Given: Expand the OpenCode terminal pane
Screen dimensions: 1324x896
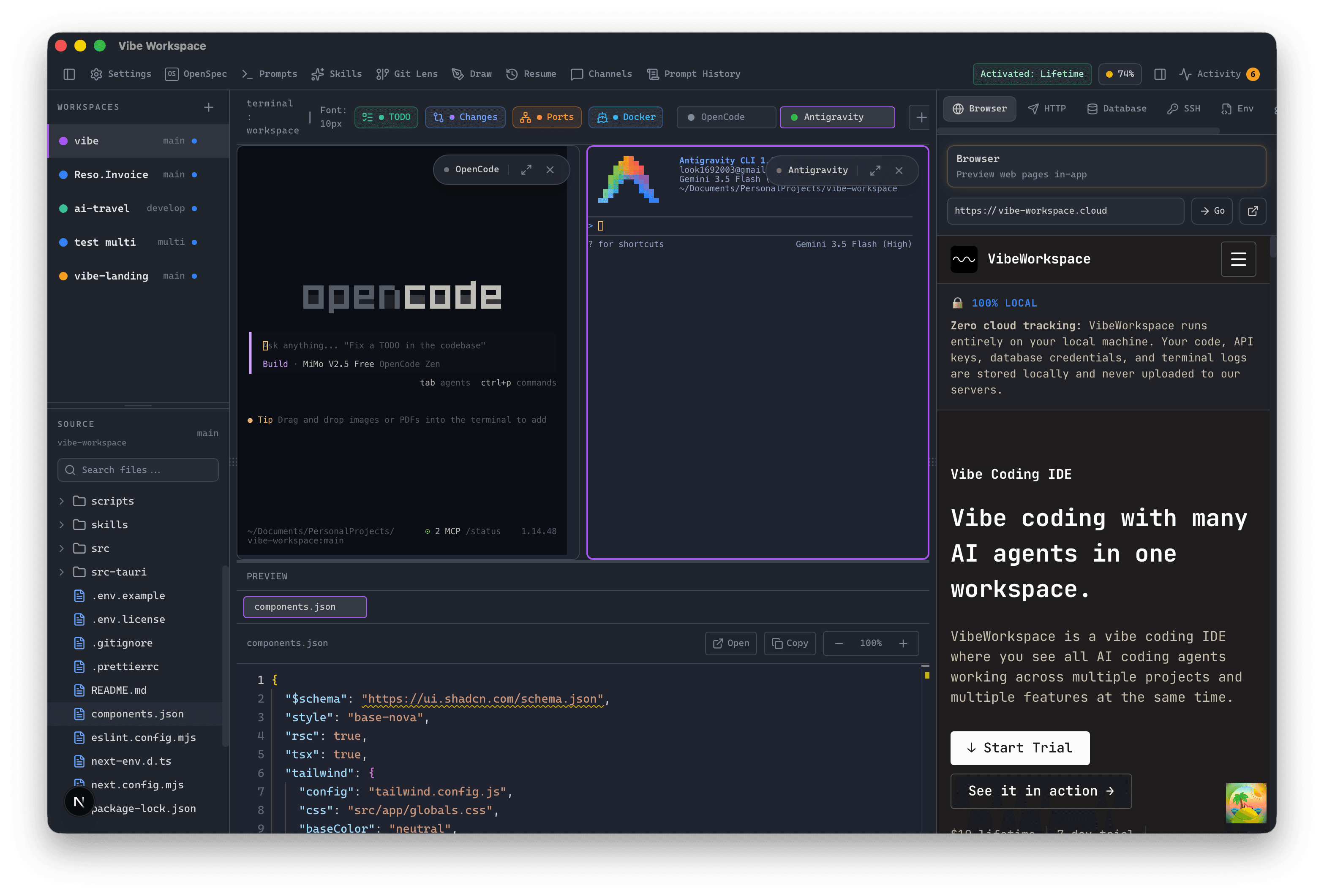Looking at the screenshot, I should point(526,170).
